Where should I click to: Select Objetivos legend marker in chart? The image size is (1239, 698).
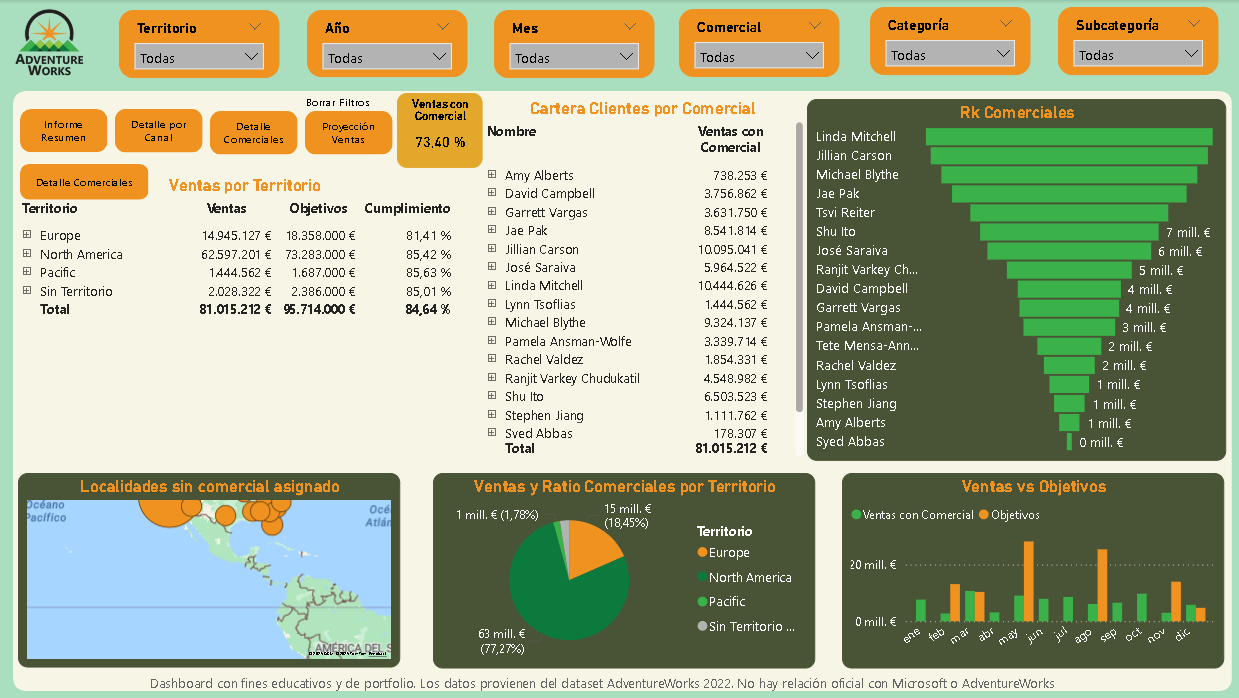pos(984,515)
